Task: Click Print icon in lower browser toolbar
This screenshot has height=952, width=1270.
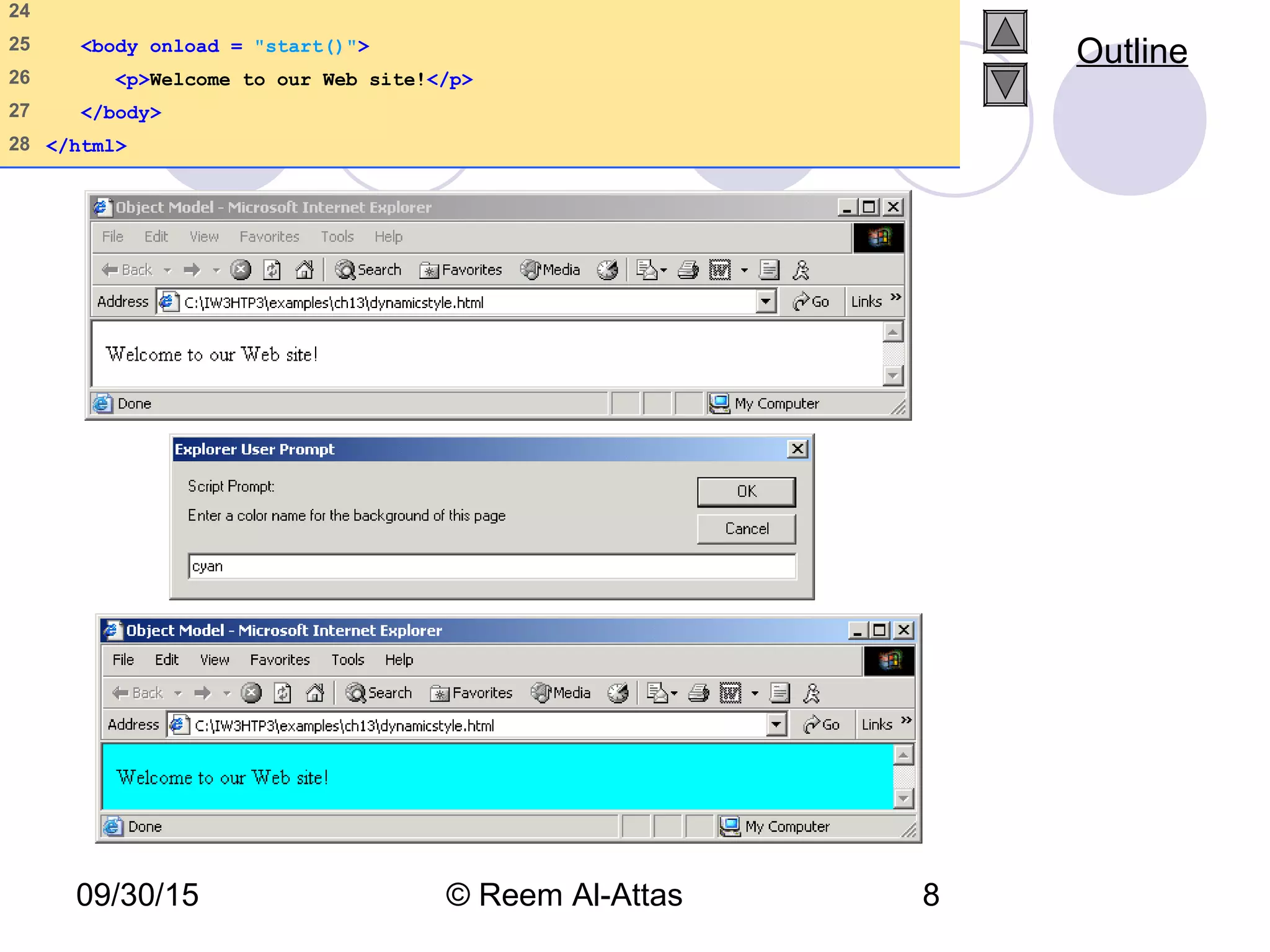Action: (699, 693)
